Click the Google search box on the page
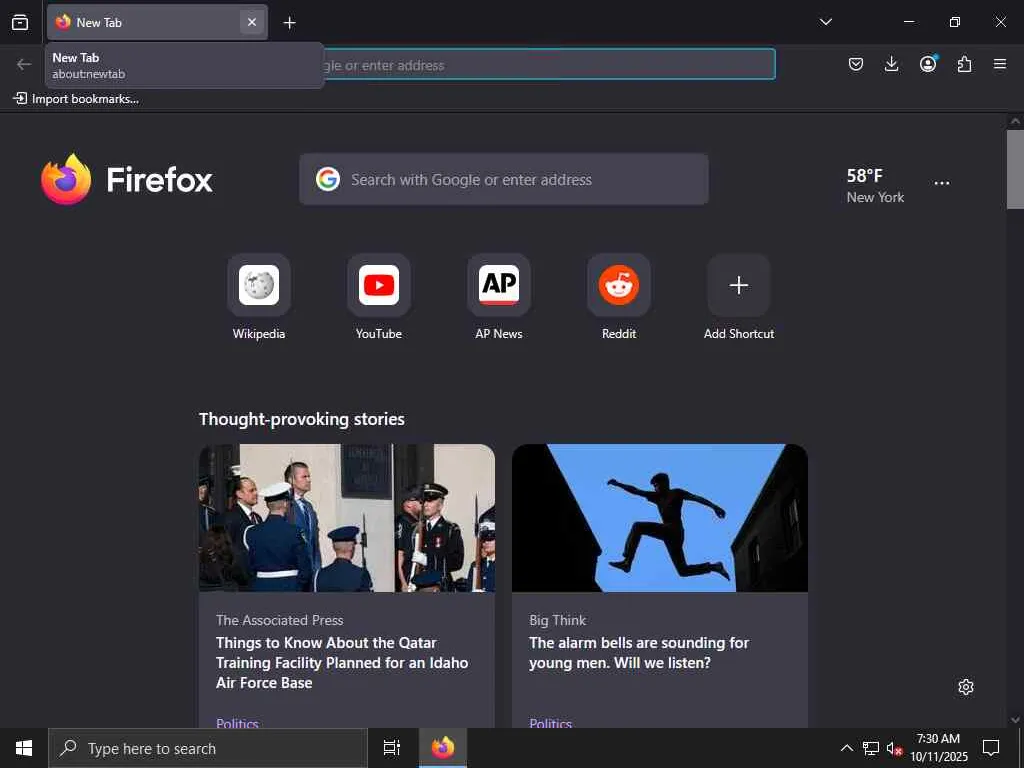The image size is (1024, 768). pos(504,179)
